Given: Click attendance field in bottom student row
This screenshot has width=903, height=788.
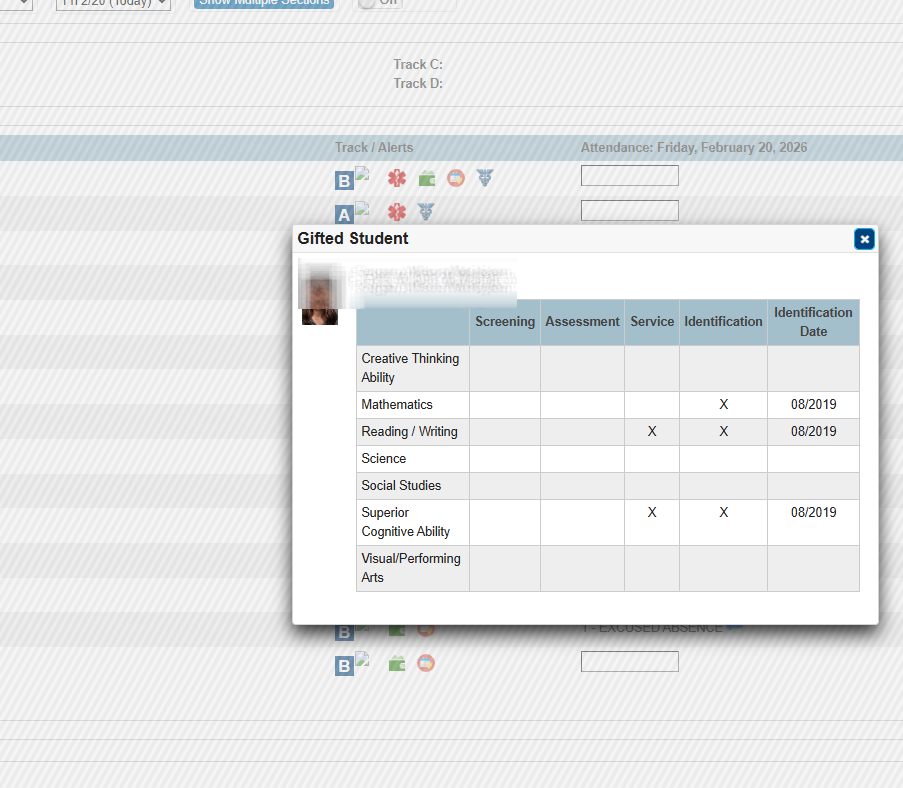Looking at the screenshot, I should (629, 661).
